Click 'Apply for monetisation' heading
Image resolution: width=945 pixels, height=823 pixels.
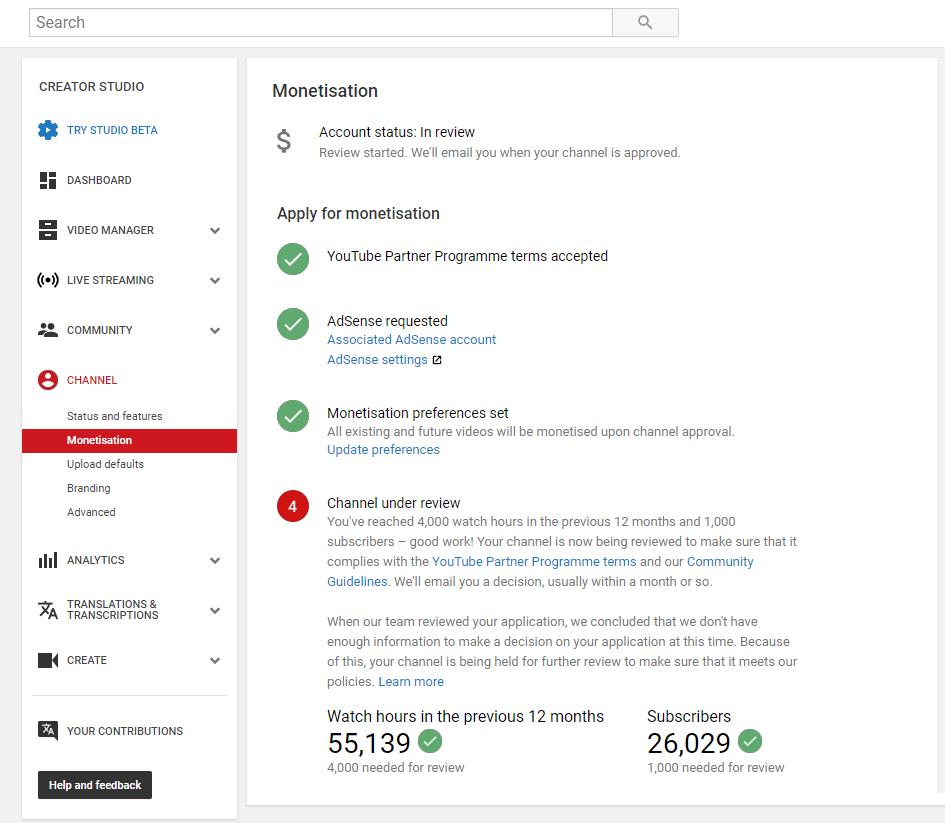[358, 213]
